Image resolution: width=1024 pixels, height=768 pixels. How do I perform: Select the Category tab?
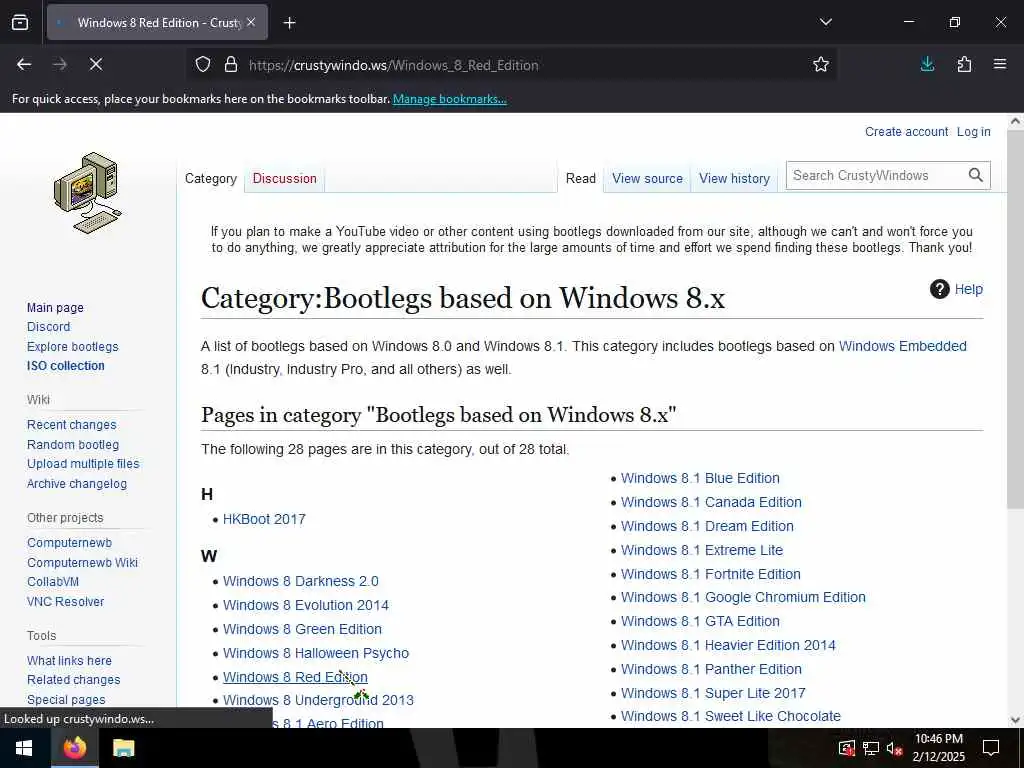[x=210, y=178]
